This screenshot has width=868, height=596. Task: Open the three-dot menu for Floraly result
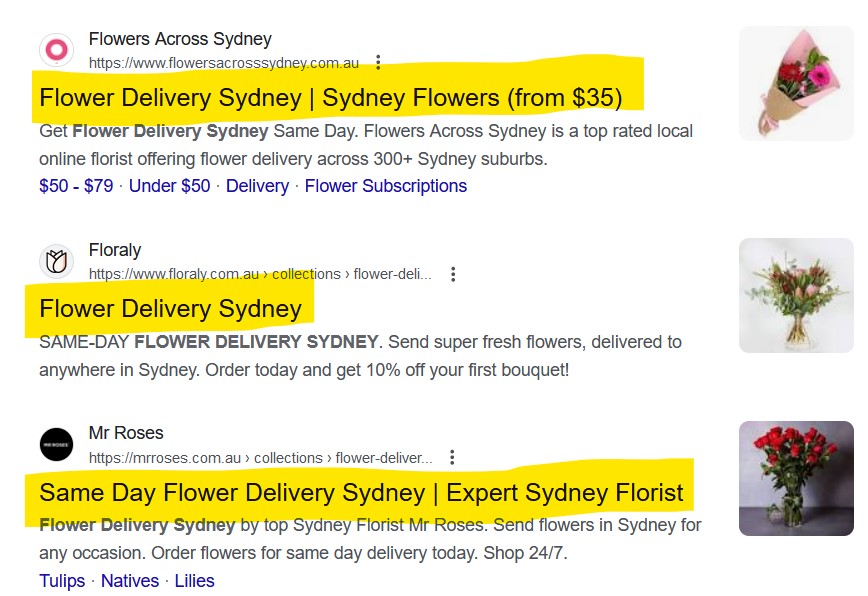point(455,274)
